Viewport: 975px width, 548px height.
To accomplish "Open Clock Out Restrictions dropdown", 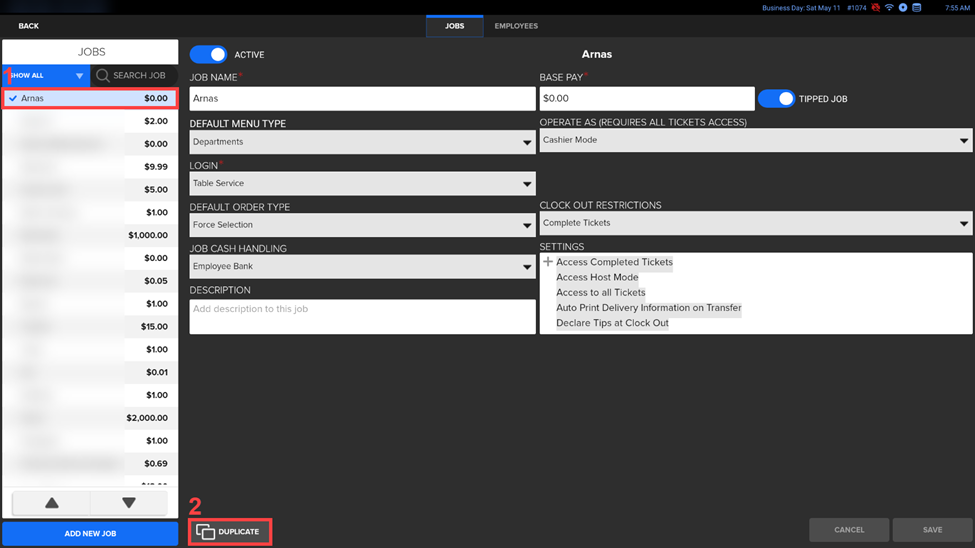I will point(756,223).
